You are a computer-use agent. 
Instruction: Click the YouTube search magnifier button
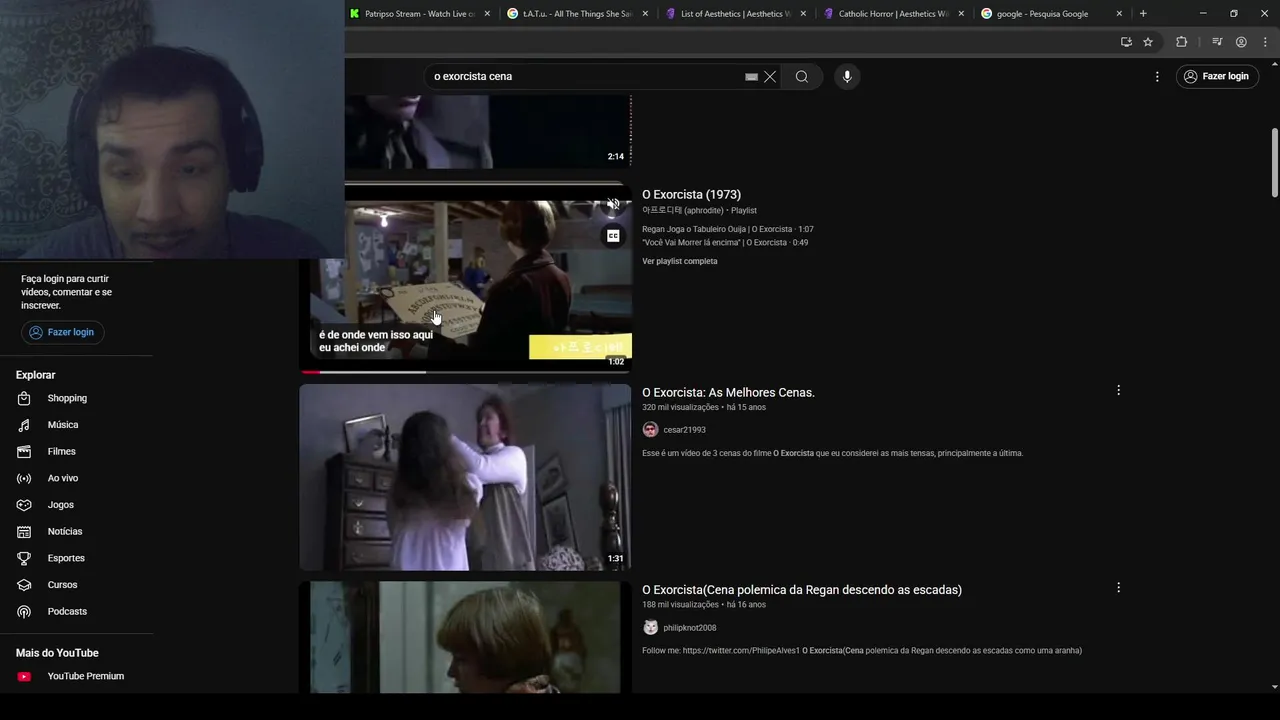coord(801,76)
